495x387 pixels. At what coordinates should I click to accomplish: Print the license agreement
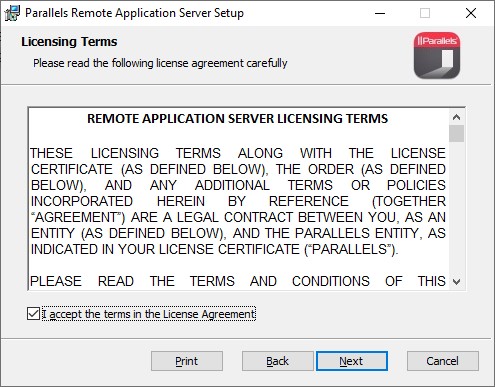[x=187, y=361]
